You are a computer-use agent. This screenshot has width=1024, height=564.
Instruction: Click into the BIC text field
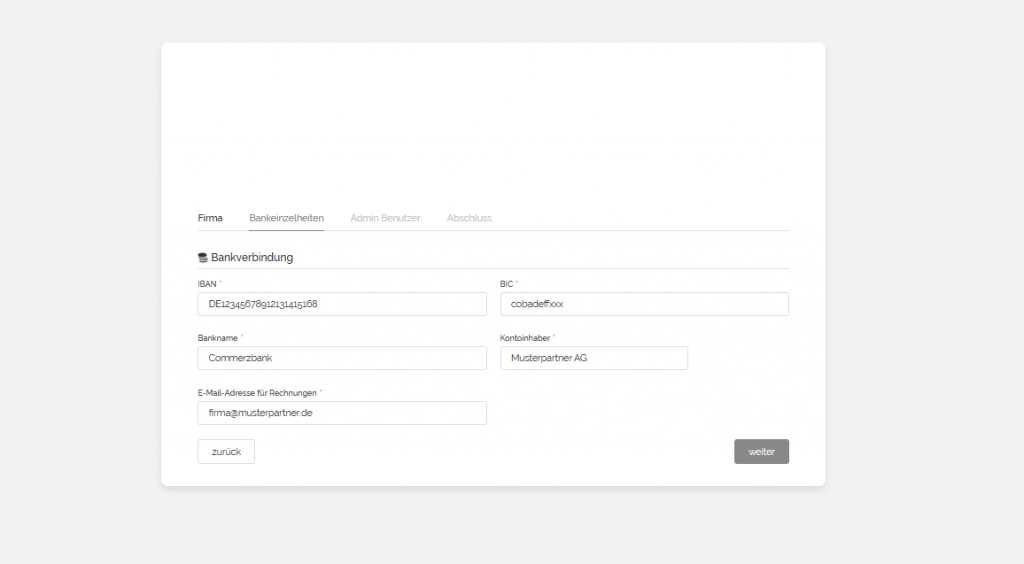644,304
